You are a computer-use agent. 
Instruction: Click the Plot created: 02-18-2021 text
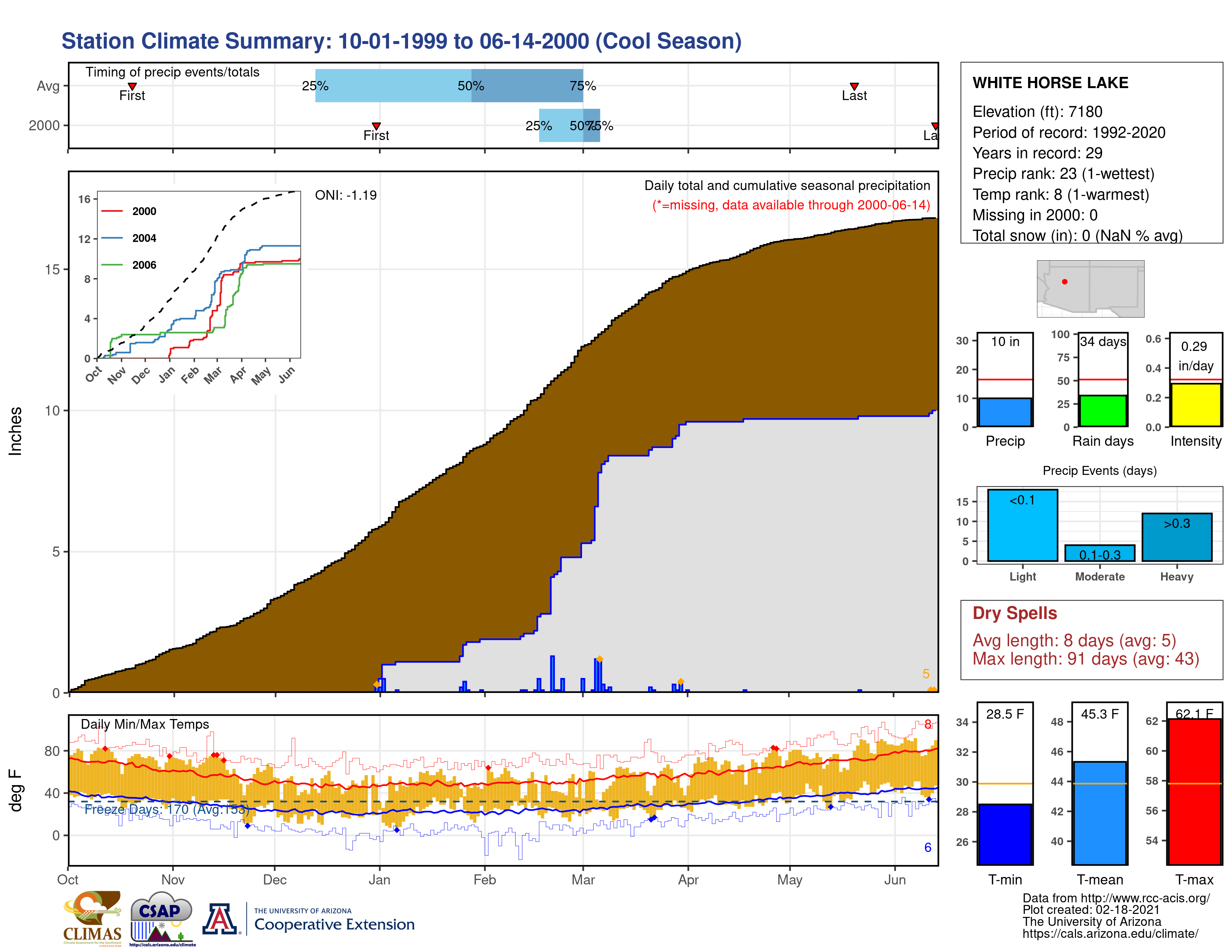point(1091,910)
